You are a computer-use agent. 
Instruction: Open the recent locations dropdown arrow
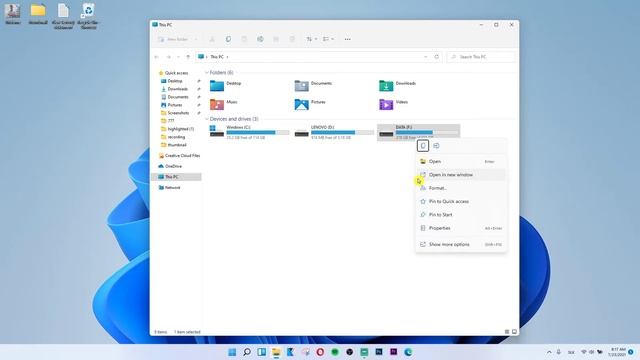178,57
